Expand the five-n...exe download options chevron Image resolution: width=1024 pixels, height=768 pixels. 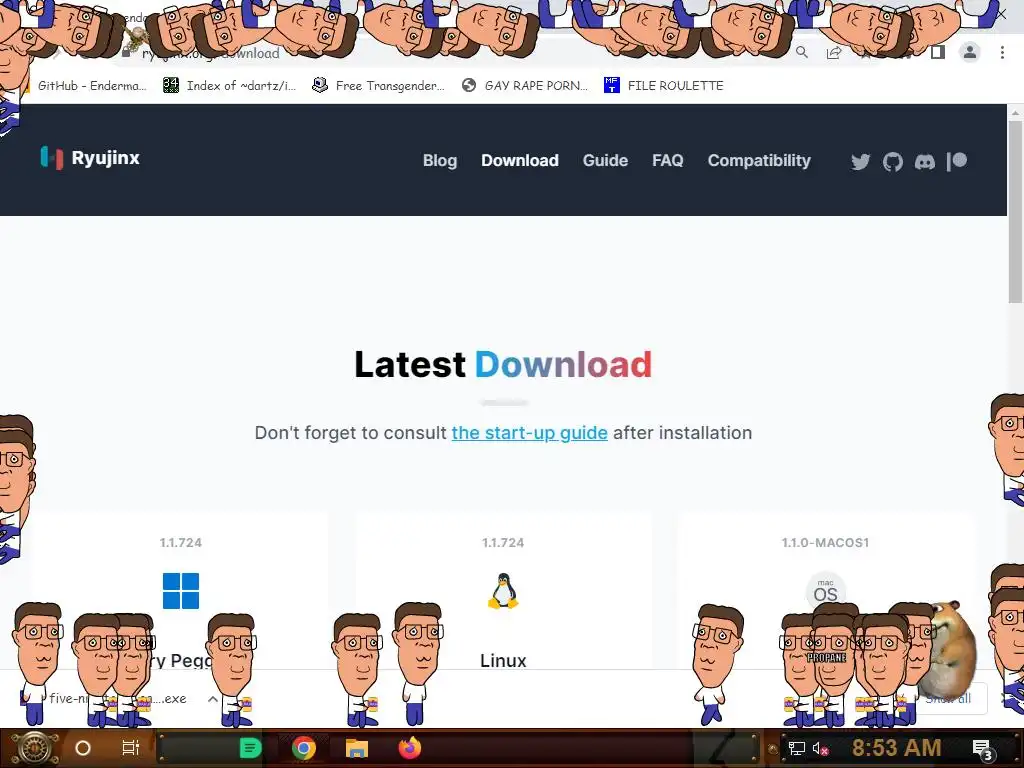[x=212, y=699]
